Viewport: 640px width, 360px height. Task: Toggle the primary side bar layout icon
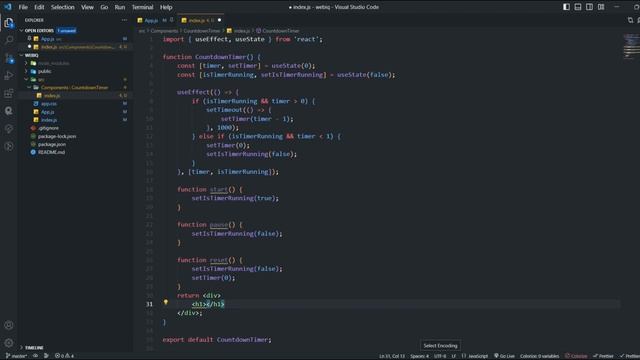coord(566,7)
